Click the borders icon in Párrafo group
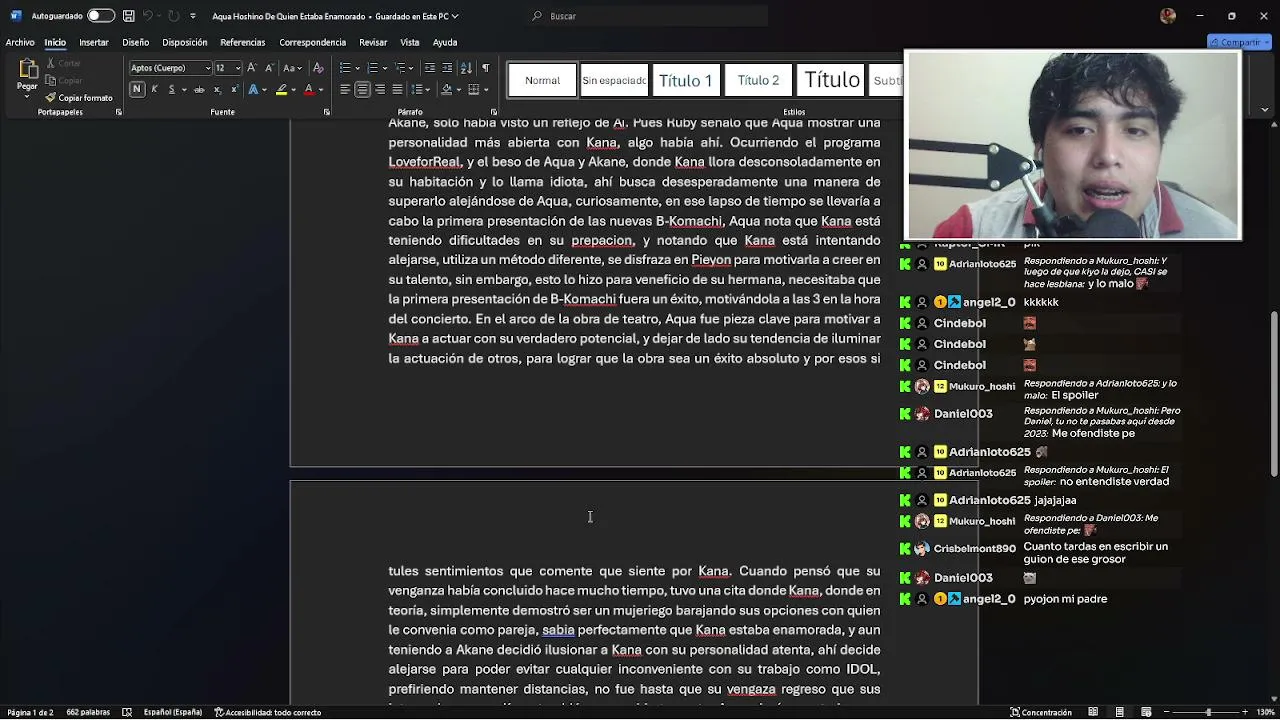This screenshot has height=720, width=1280. point(473,90)
